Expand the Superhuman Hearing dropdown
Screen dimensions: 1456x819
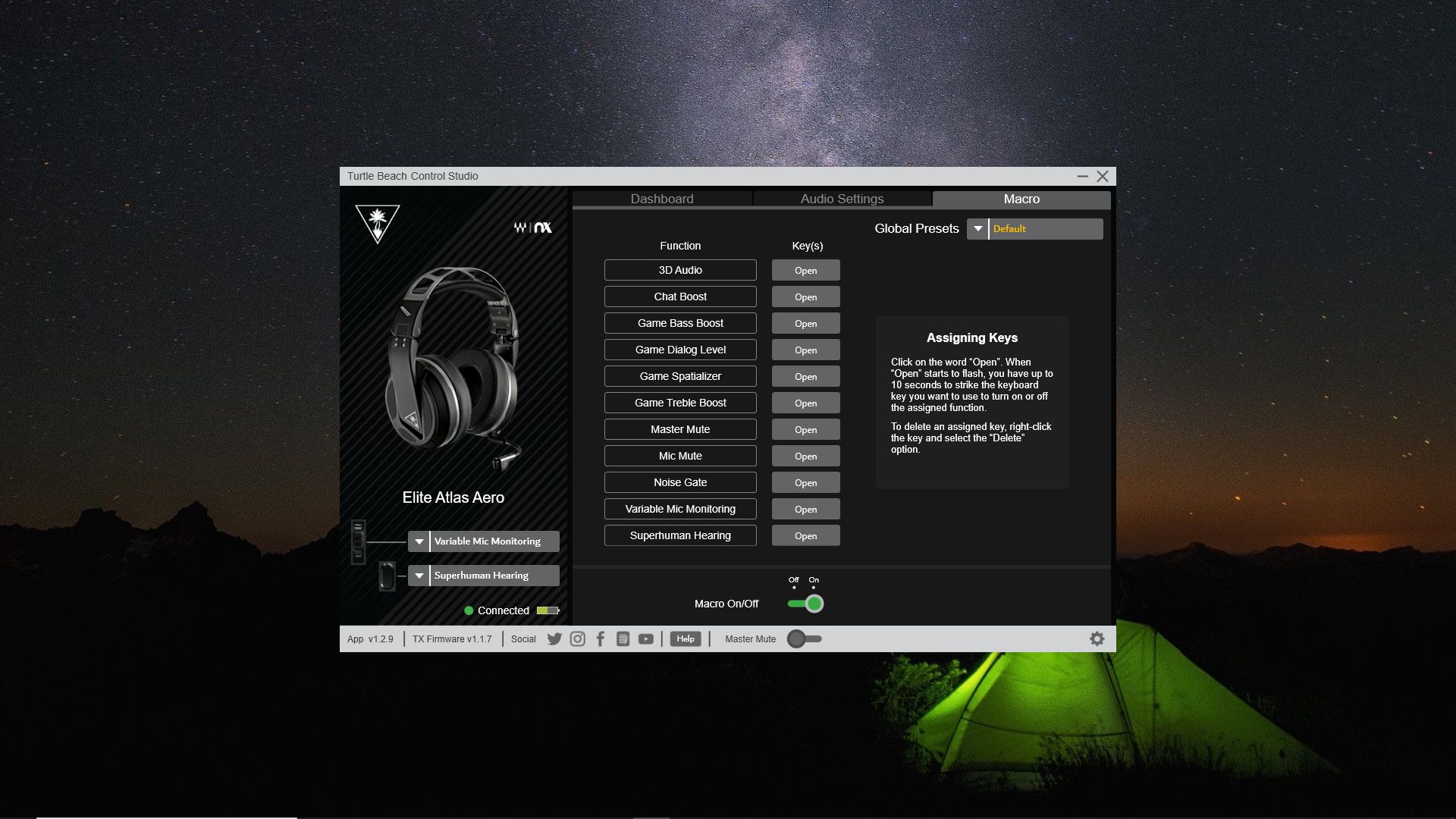coord(418,576)
